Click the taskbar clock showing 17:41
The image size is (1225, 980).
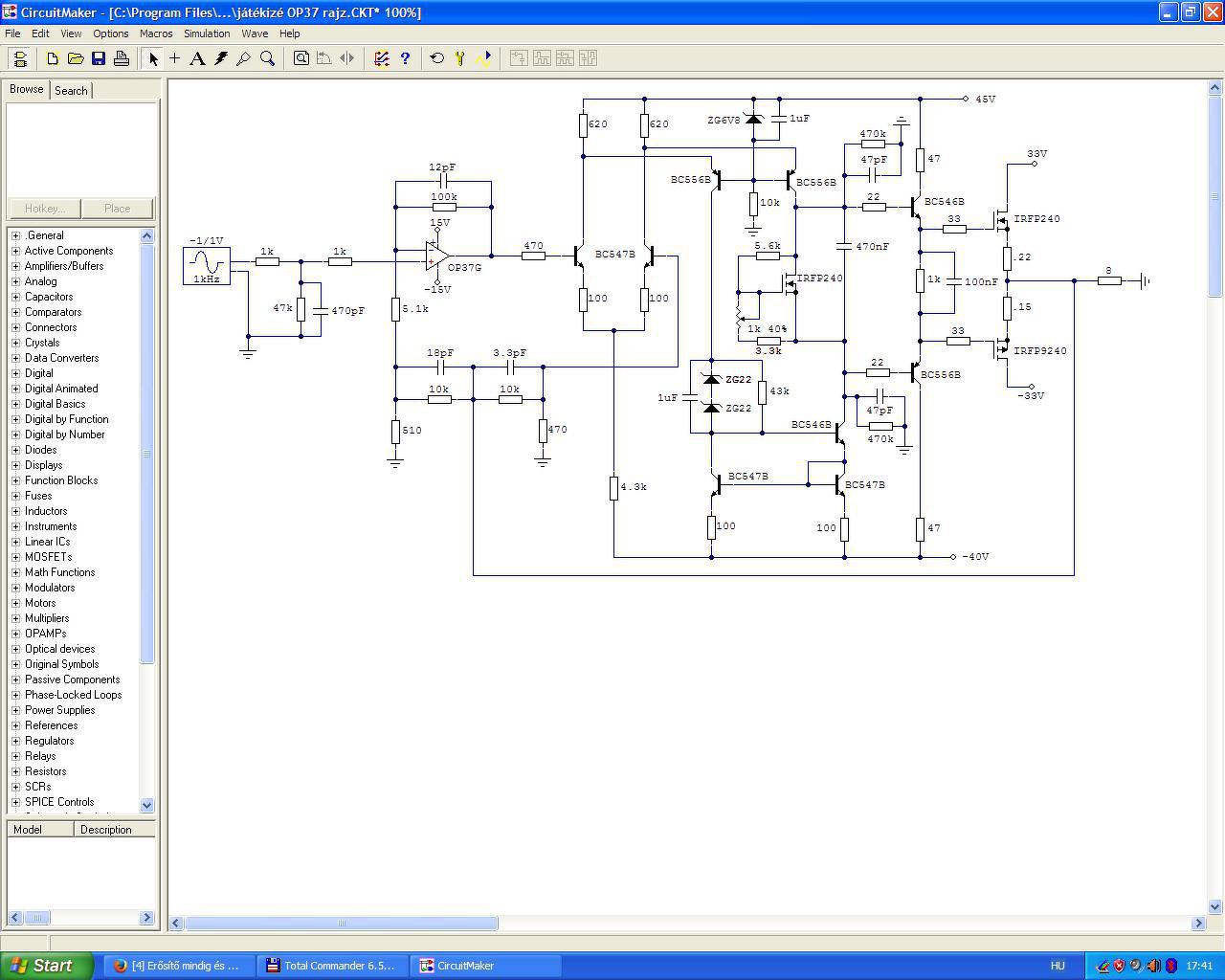[x=1199, y=966]
